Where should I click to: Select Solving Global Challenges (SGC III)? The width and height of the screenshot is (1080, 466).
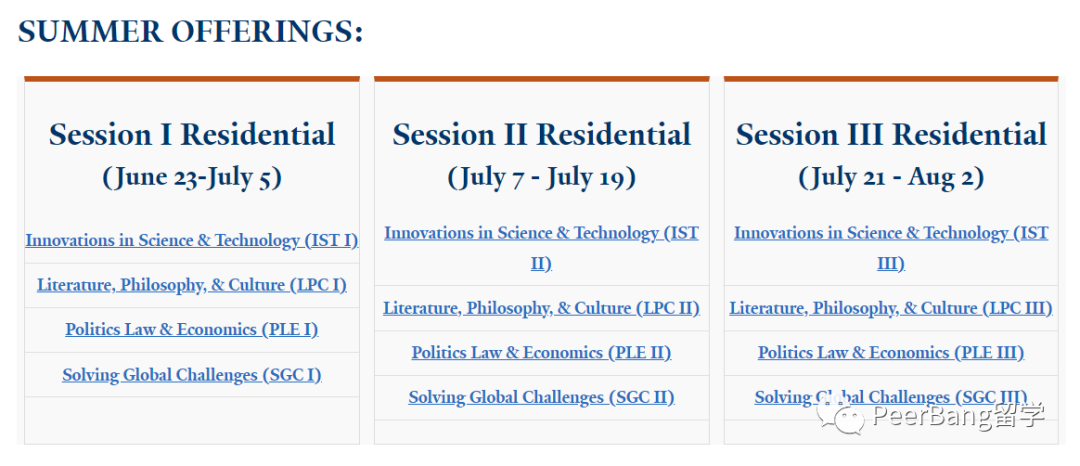pos(891,397)
